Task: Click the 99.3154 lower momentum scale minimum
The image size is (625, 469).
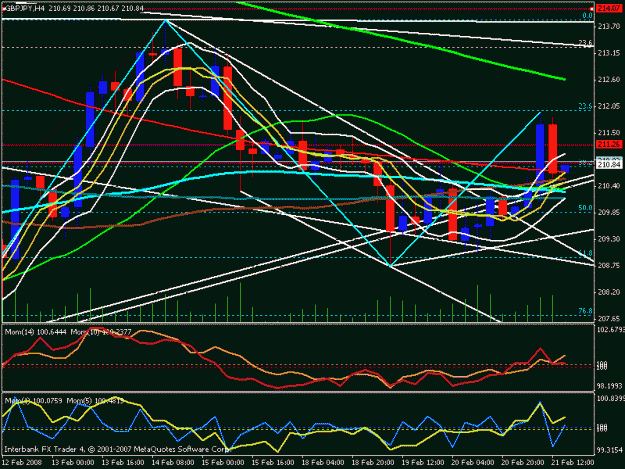Action: click(610, 450)
